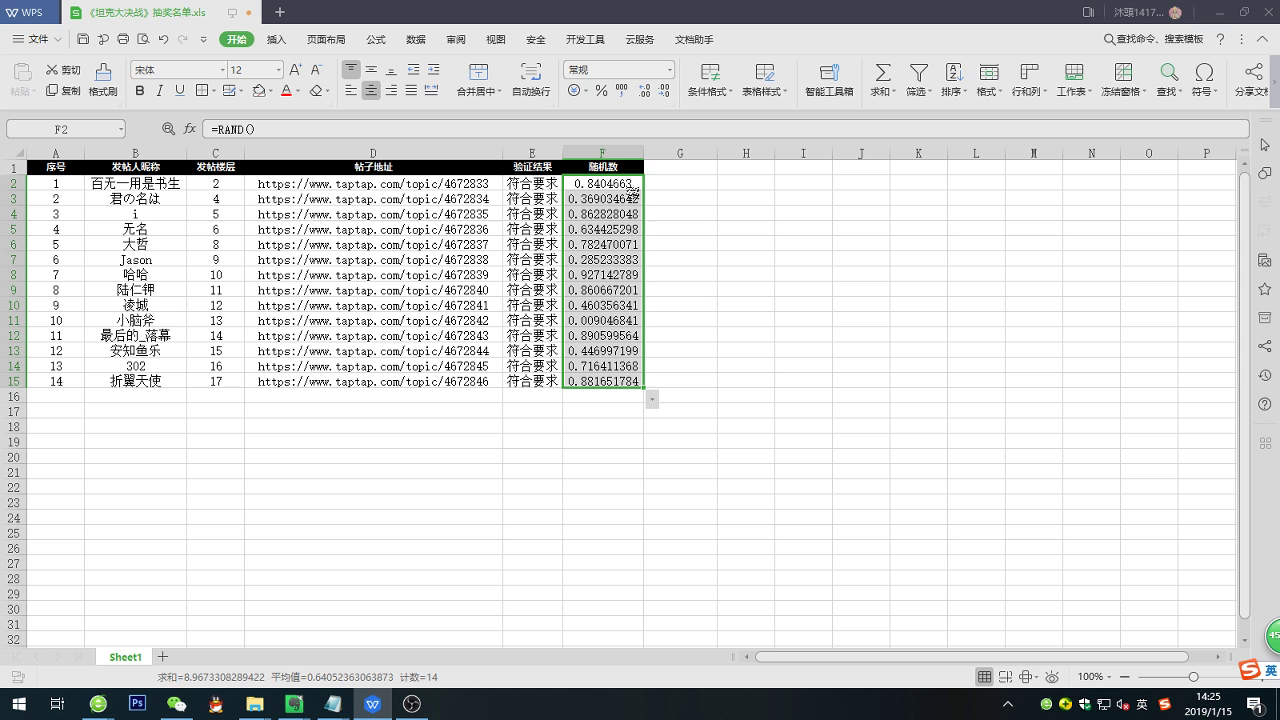
Task: Expand the font name dropdown (宋体)
Action: (x=222, y=70)
